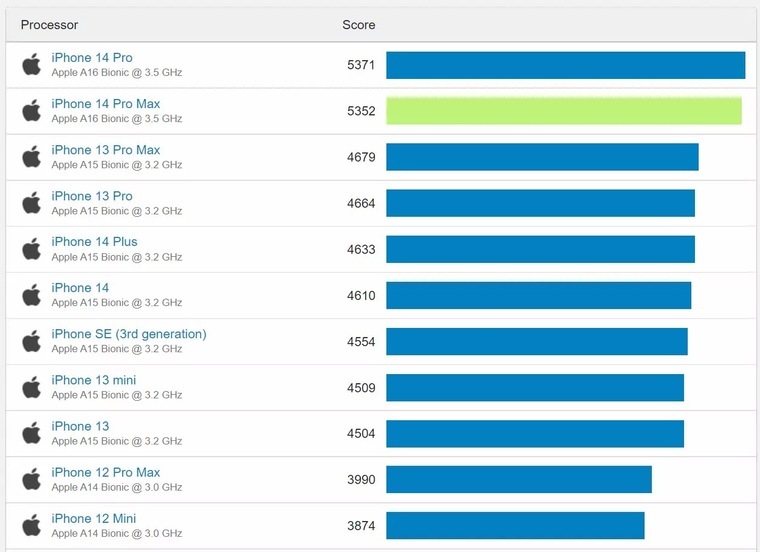Click the Apple icon in the iPhone 14 Pro Max row
This screenshot has width=760, height=552.
click(x=32, y=111)
